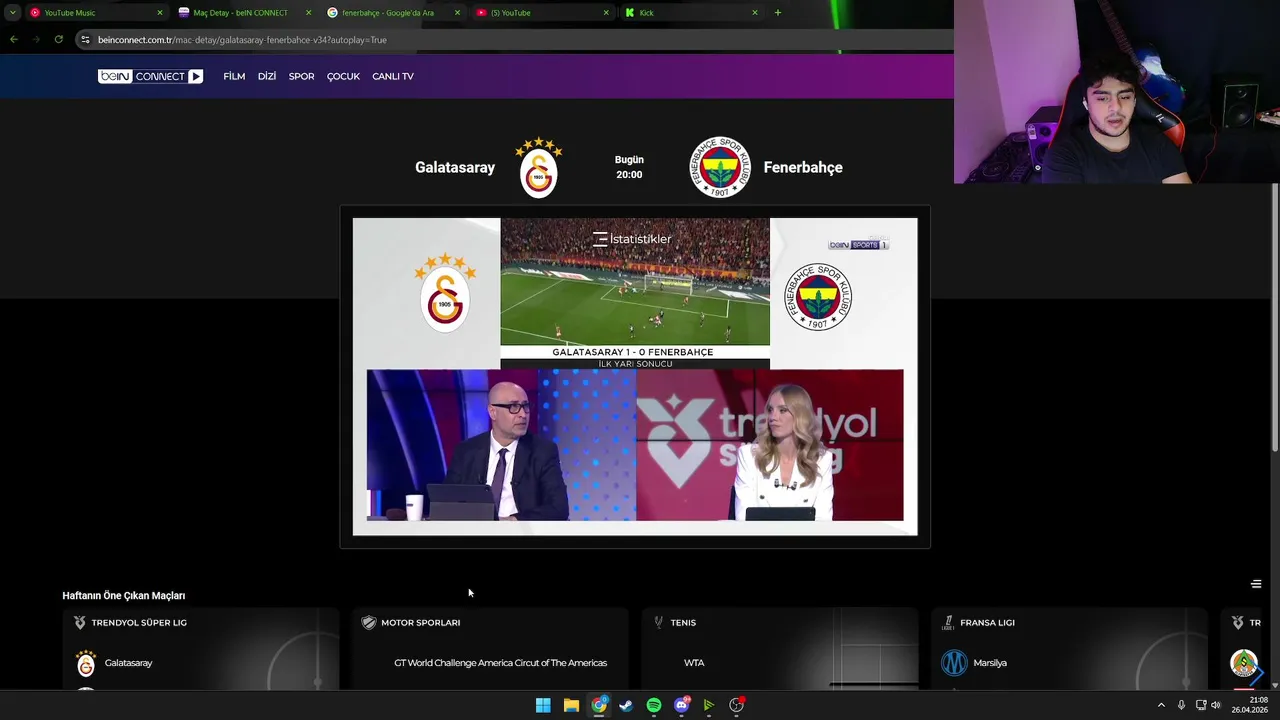Screen dimensions: 1280x720
Task: Open the volume control tray icon
Action: (x=1216, y=705)
